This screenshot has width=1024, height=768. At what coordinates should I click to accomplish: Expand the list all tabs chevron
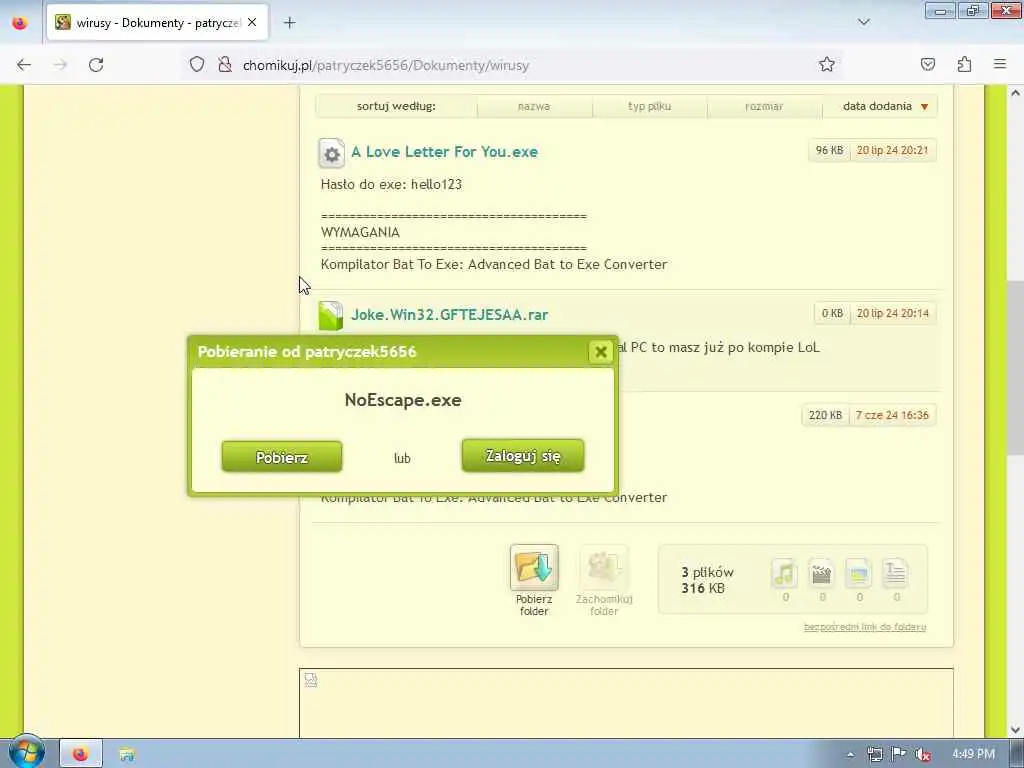(x=863, y=22)
